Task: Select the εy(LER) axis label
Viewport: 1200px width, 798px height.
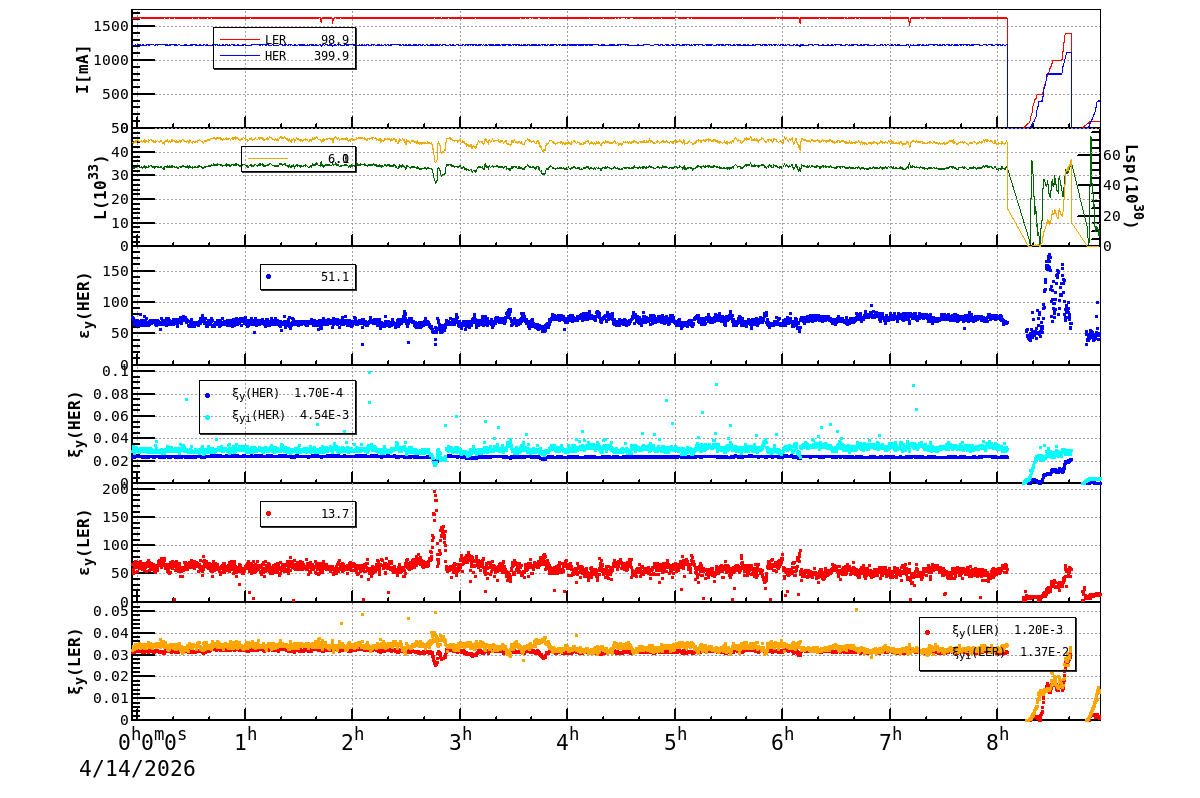Action: [x=84, y=542]
